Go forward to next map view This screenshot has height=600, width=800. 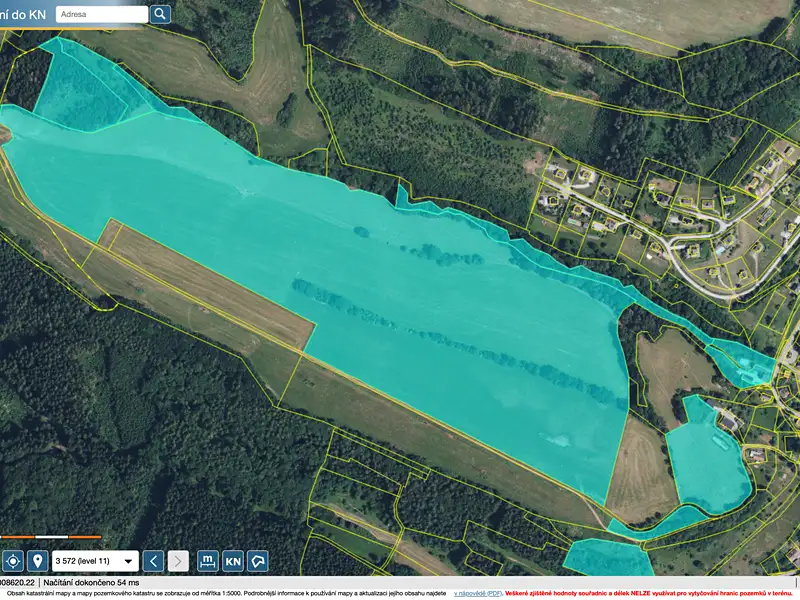pyautogui.click(x=178, y=561)
